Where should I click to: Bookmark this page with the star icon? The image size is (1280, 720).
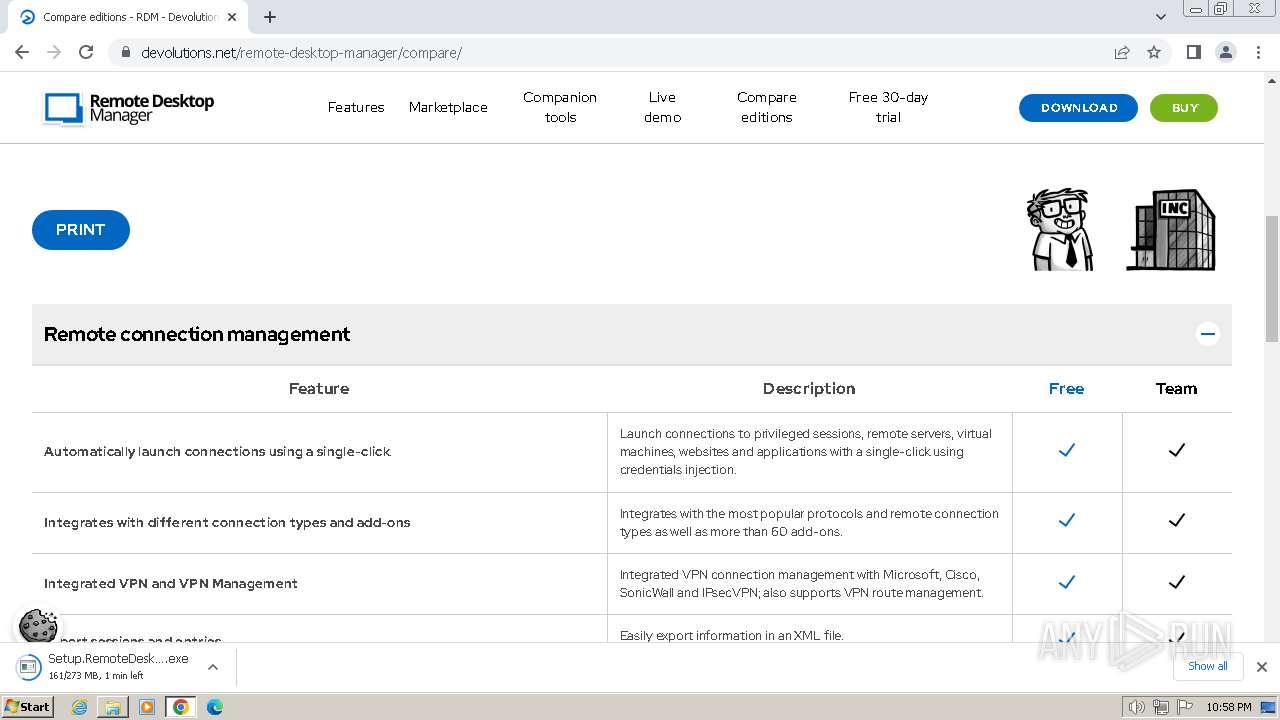tap(1154, 53)
